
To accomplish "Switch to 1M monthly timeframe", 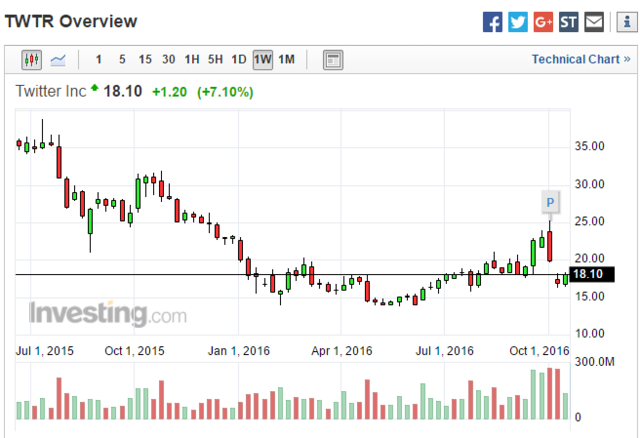I will click(286, 60).
